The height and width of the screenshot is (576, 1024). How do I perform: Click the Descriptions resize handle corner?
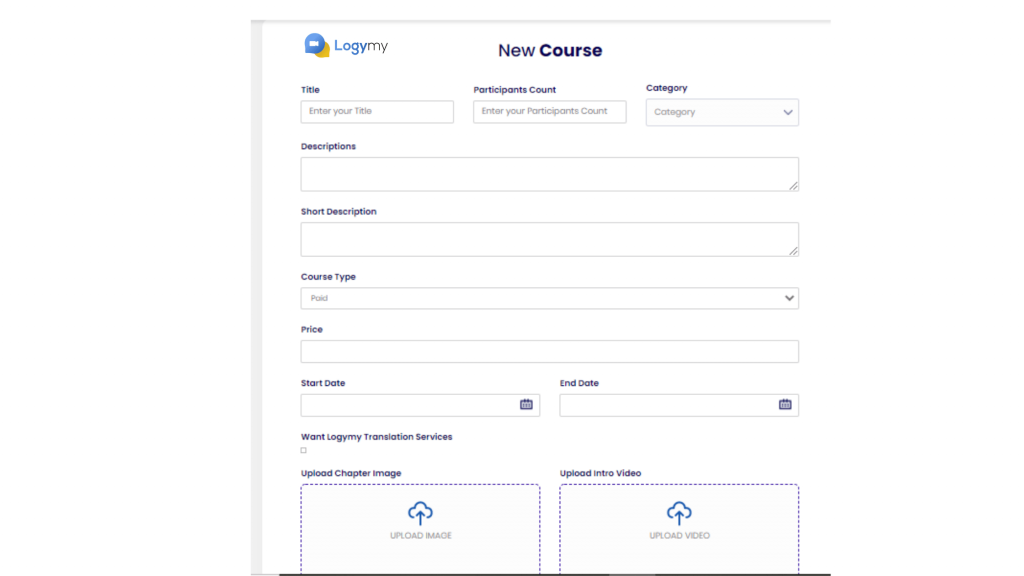(x=793, y=186)
